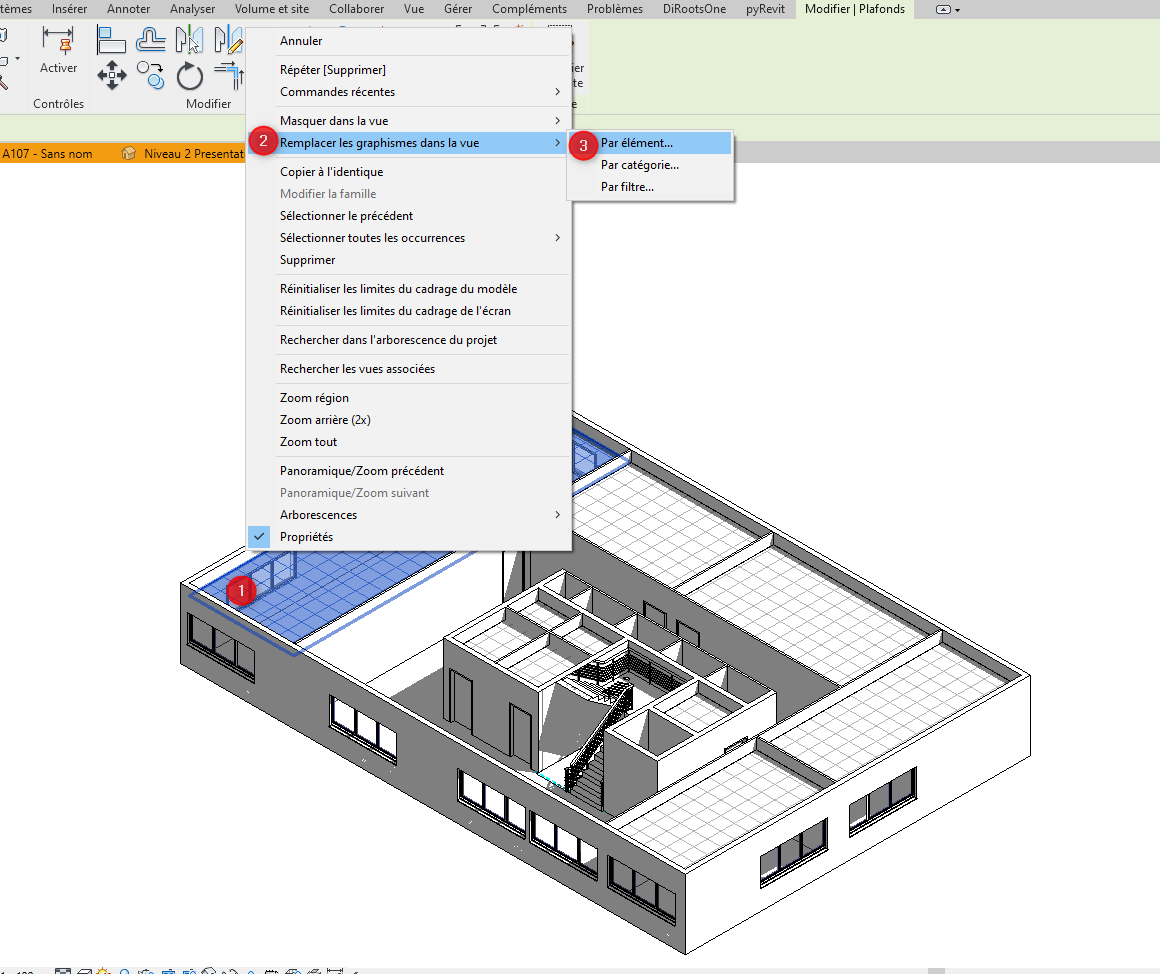Expand Commandes récentes submenu
This screenshot has width=1160, height=974.
pos(408,92)
